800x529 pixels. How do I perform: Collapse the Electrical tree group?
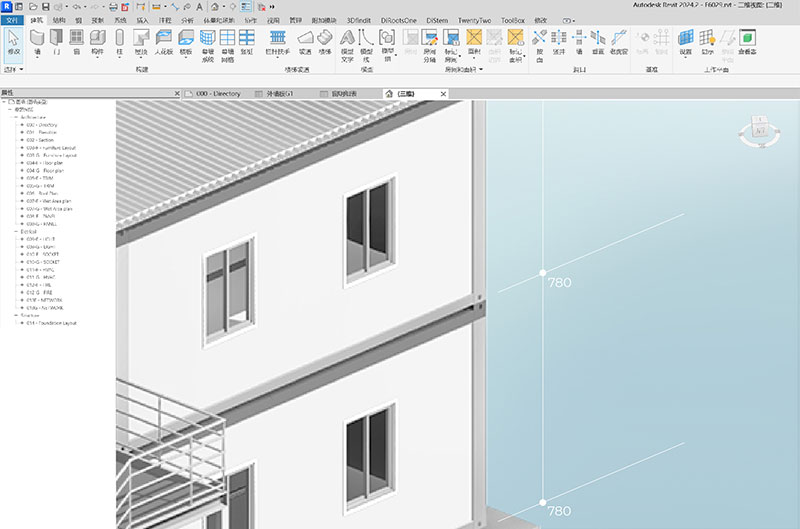coord(16,231)
